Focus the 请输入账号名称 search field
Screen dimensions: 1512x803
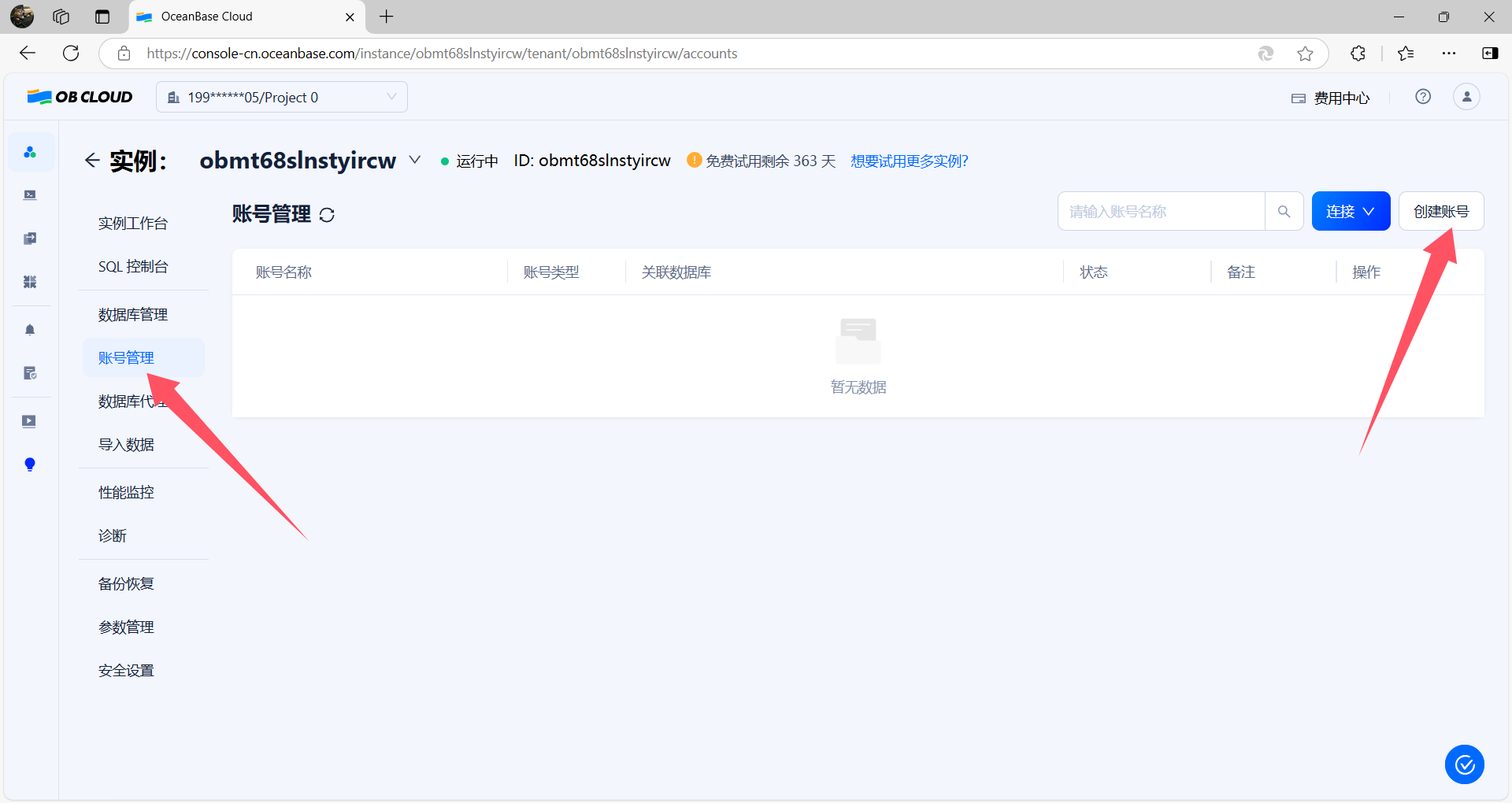click(x=1162, y=212)
